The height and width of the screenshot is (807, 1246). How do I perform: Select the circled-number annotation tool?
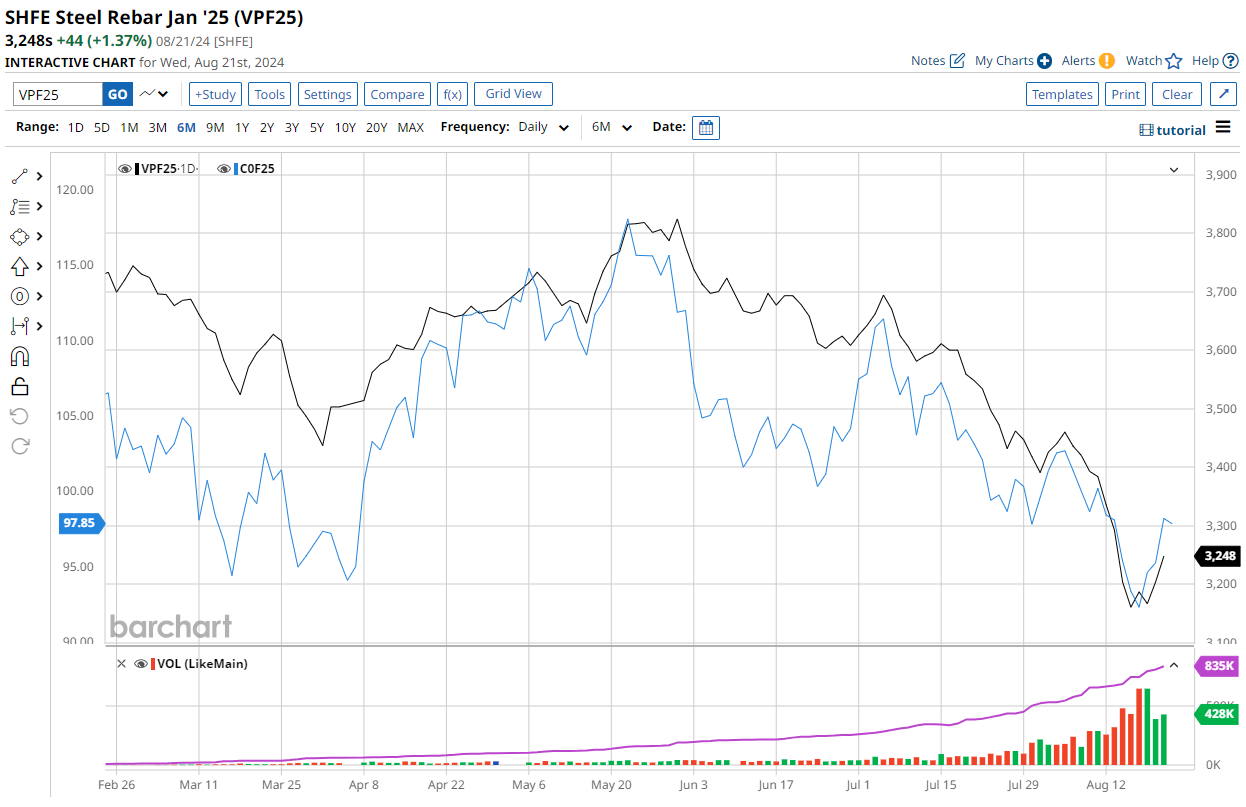point(20,296)
